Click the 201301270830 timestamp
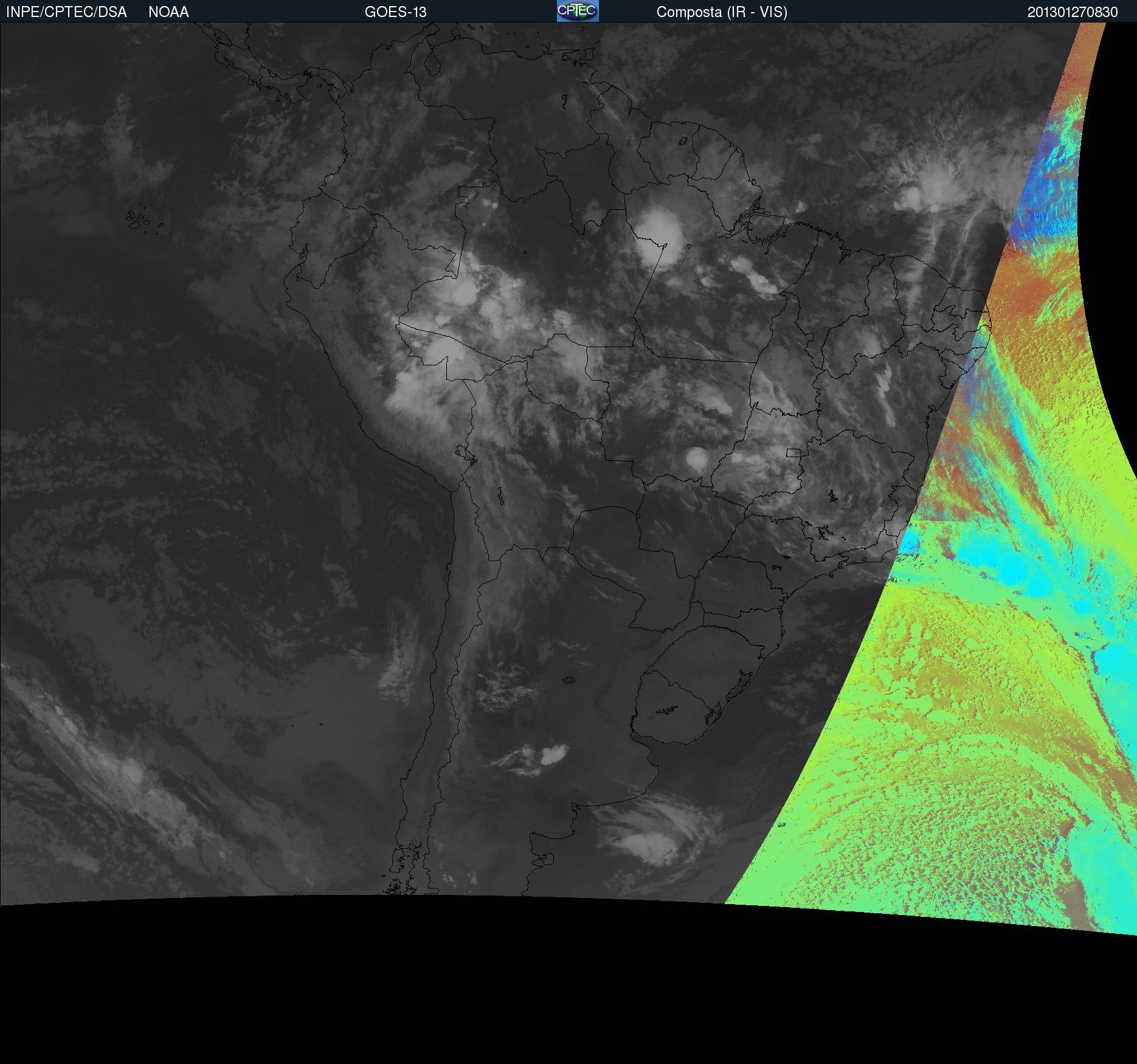 tap(1072, 12)
